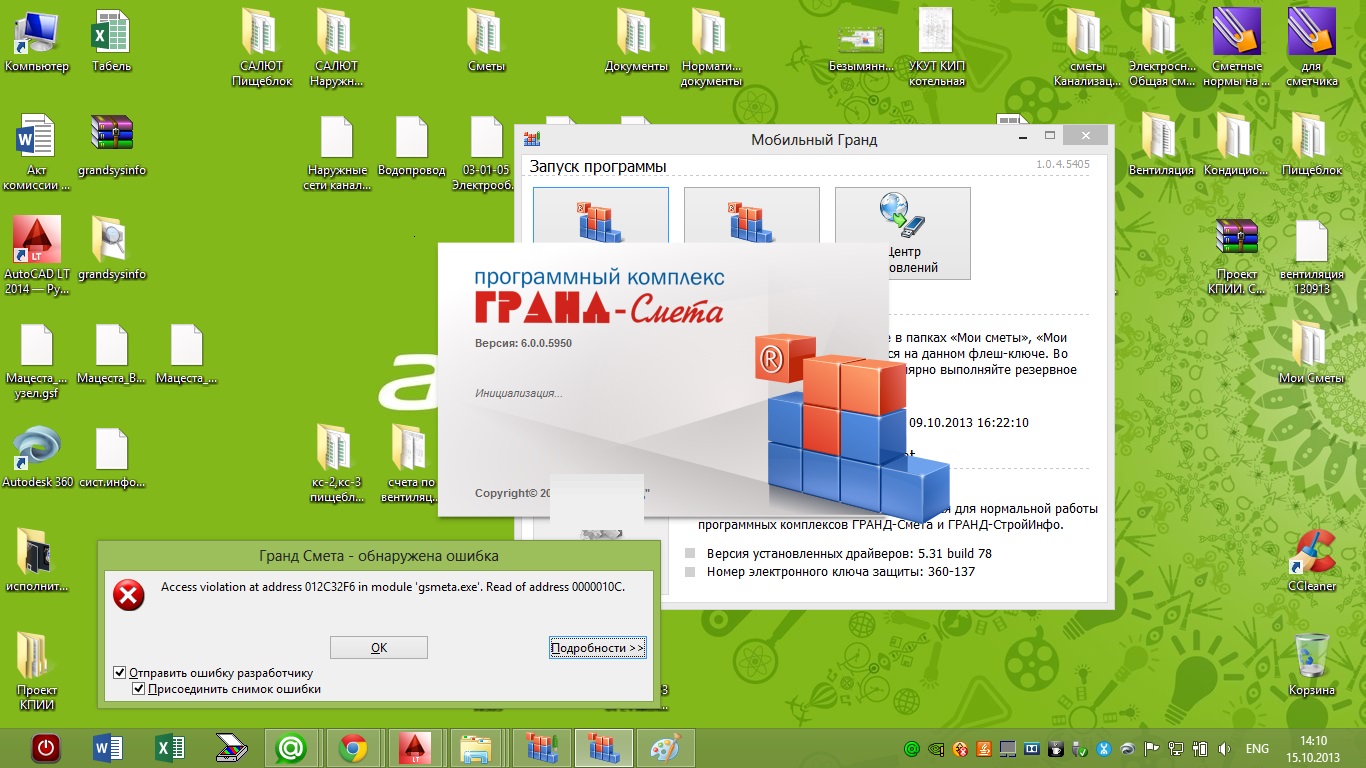Select the УКУТ КИП котельная file

(x=937, y=48)
